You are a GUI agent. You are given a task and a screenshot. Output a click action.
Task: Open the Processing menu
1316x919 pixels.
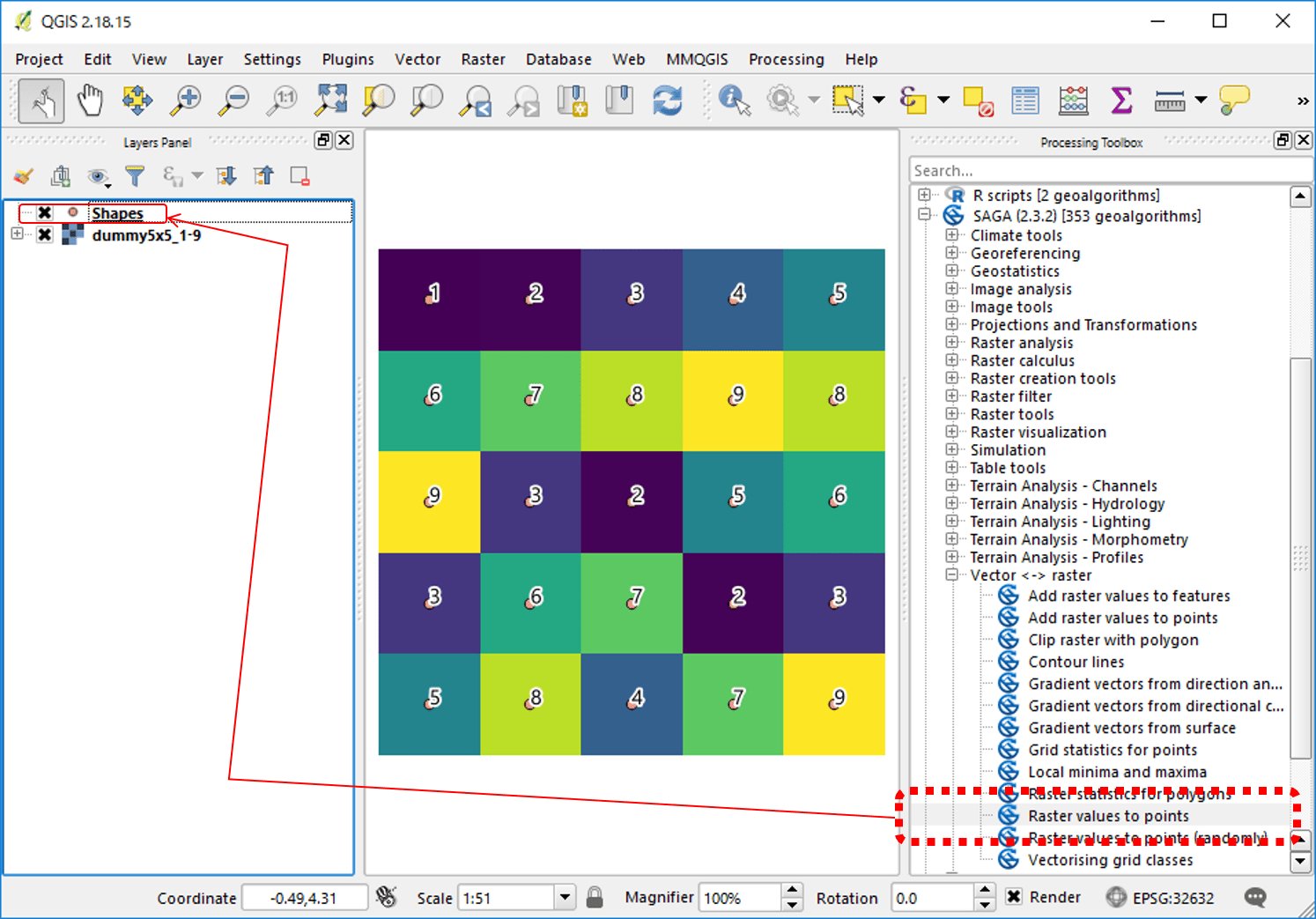click(786, 59)
